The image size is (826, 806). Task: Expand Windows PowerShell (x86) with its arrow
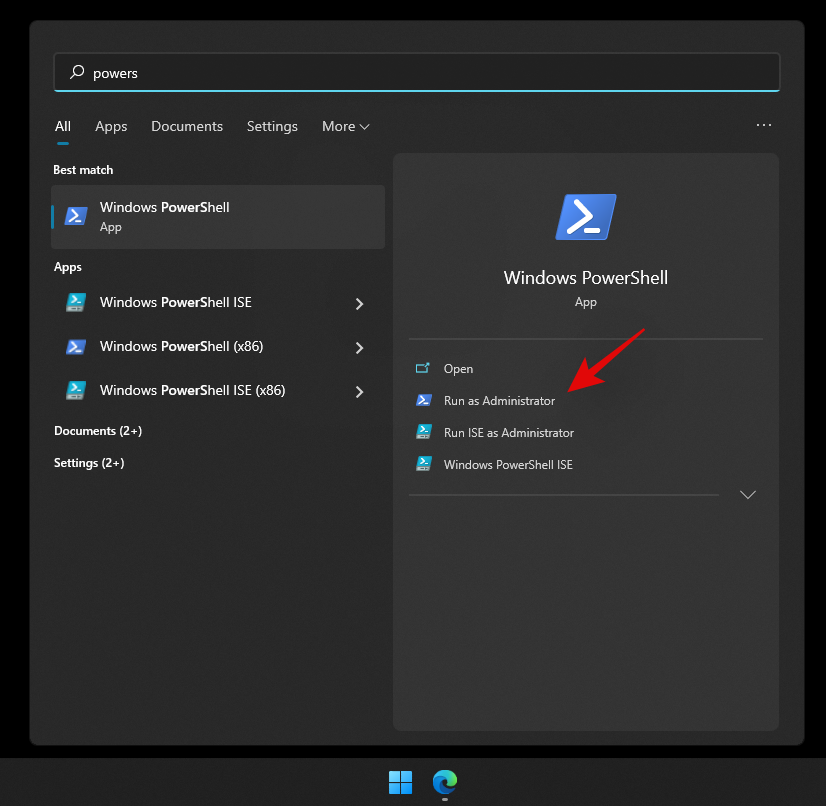coord(359,346)
